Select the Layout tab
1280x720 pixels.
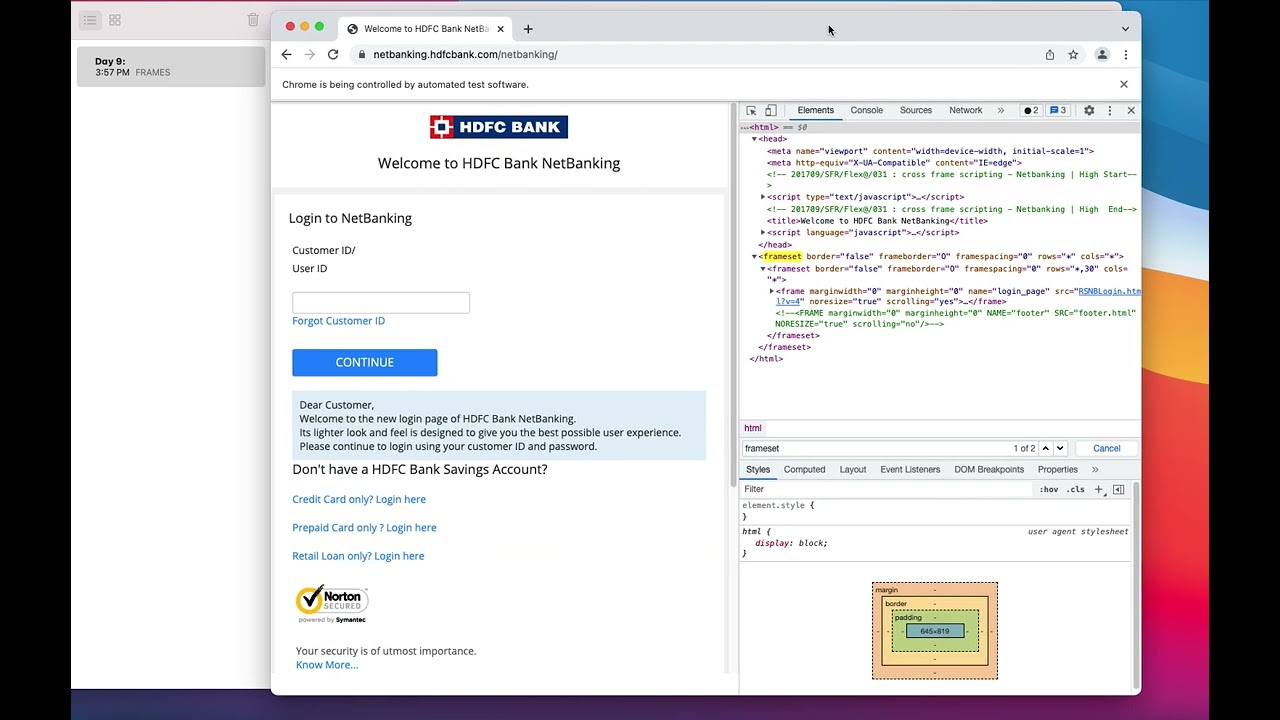[x=853, y=470]
